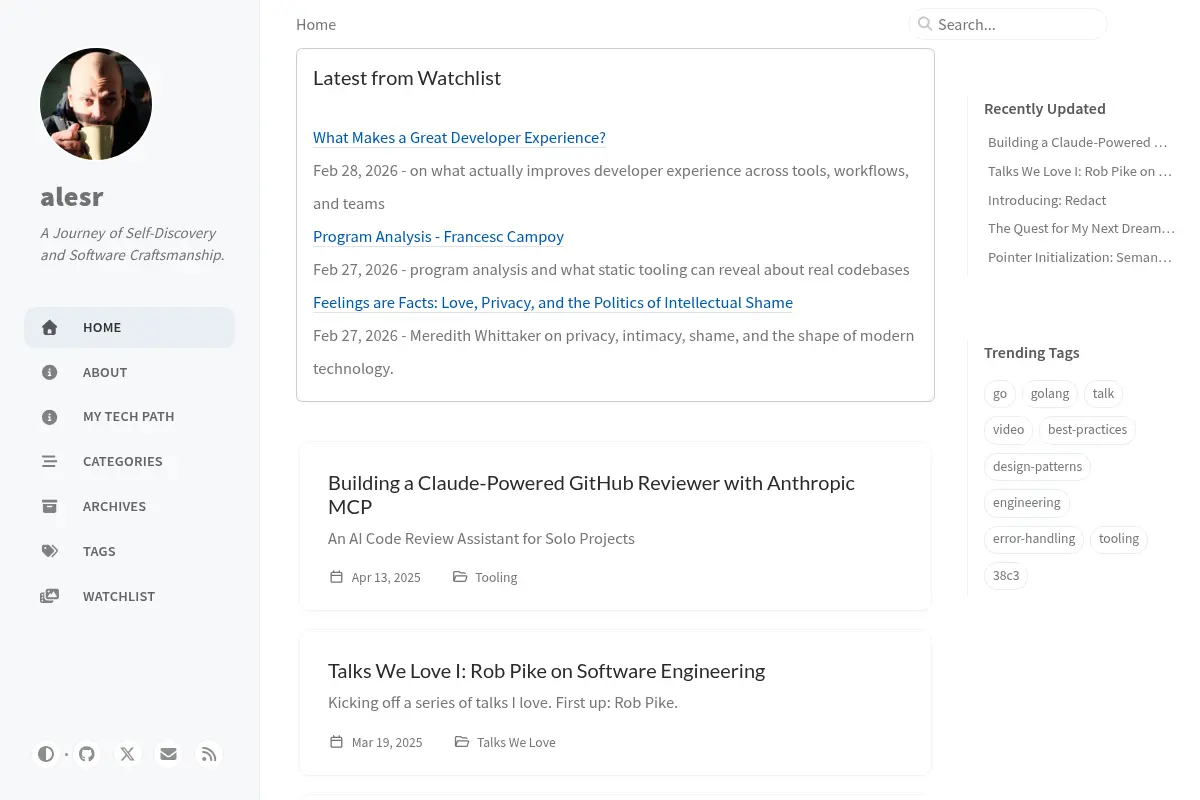Click the calendar icon beside Mar 19, 2025
This screenshot has width=1200, height=800.
pyautogui.click(x=336, y=742)
